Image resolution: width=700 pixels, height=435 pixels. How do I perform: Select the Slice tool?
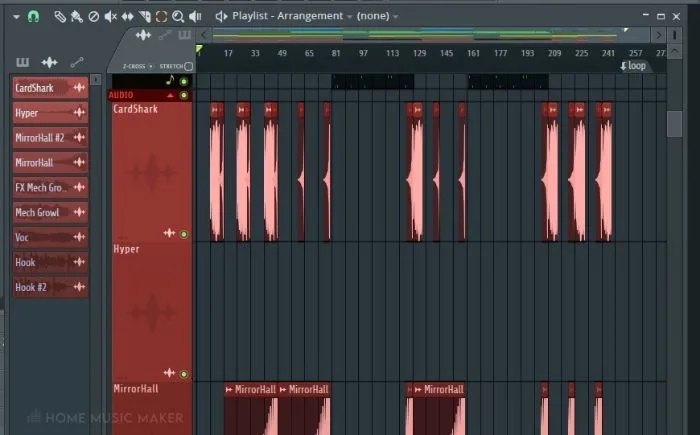(x=144, y=17)
